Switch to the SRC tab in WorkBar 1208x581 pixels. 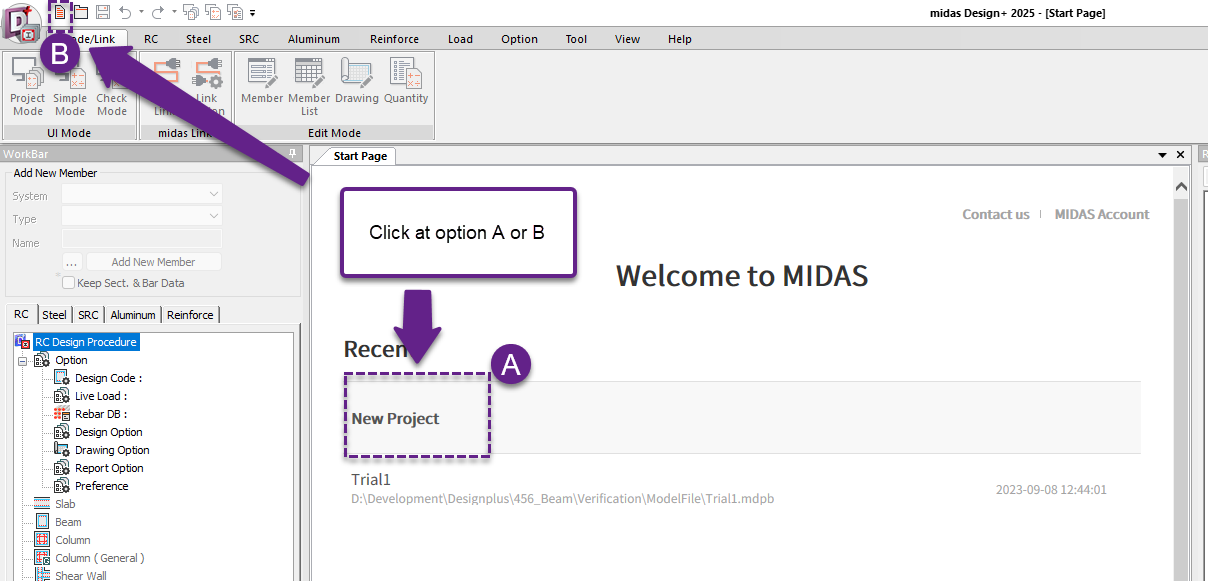tap(89, 315)
